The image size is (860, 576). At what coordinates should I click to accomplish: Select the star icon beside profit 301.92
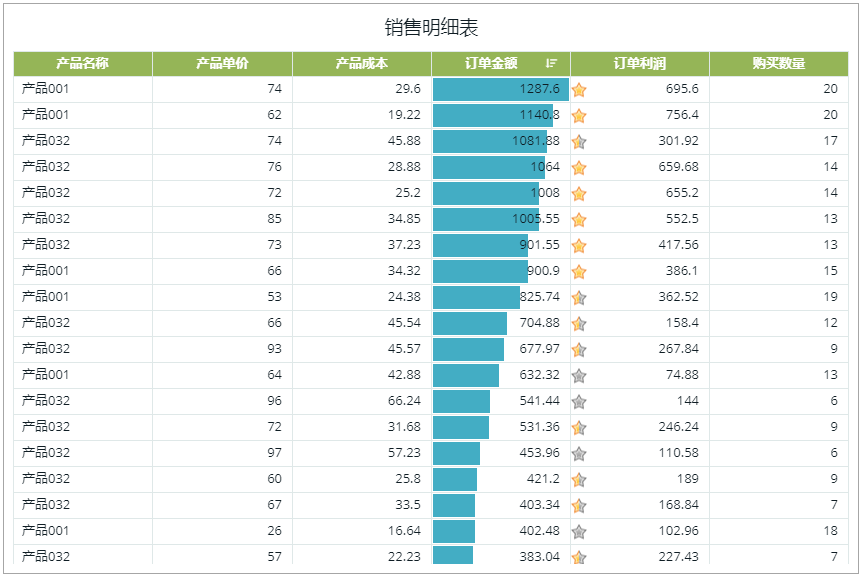click(579, 142)
